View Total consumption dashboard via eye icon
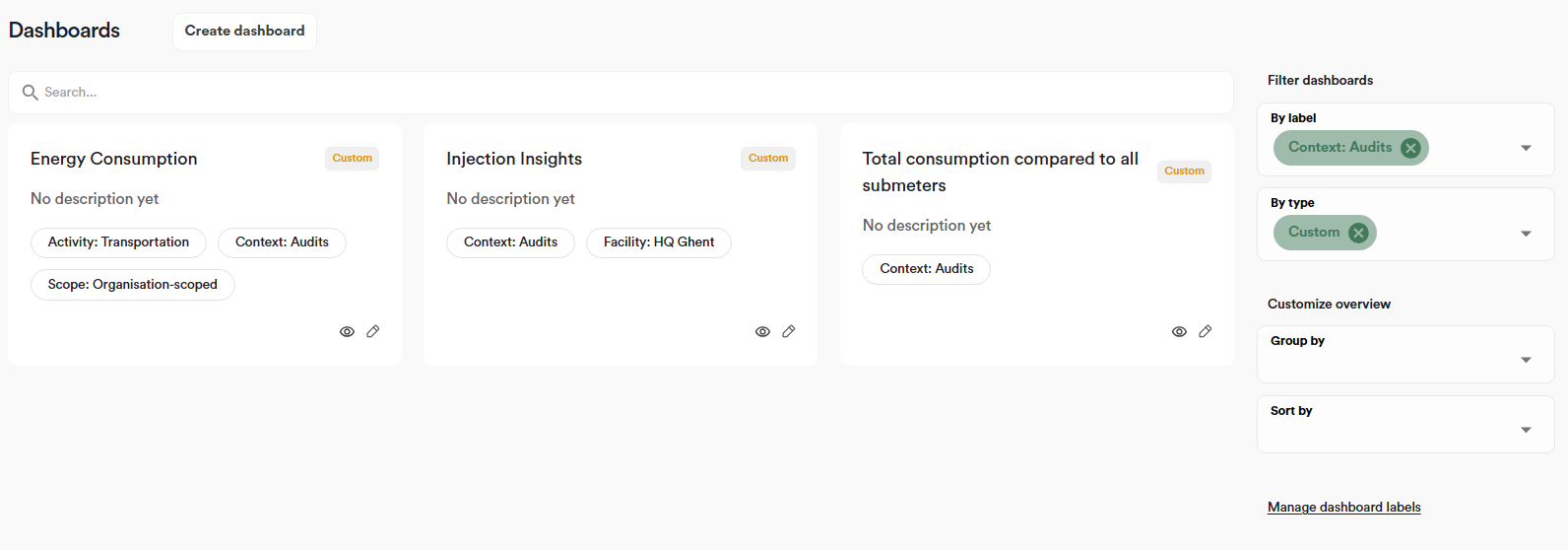 1179,332
